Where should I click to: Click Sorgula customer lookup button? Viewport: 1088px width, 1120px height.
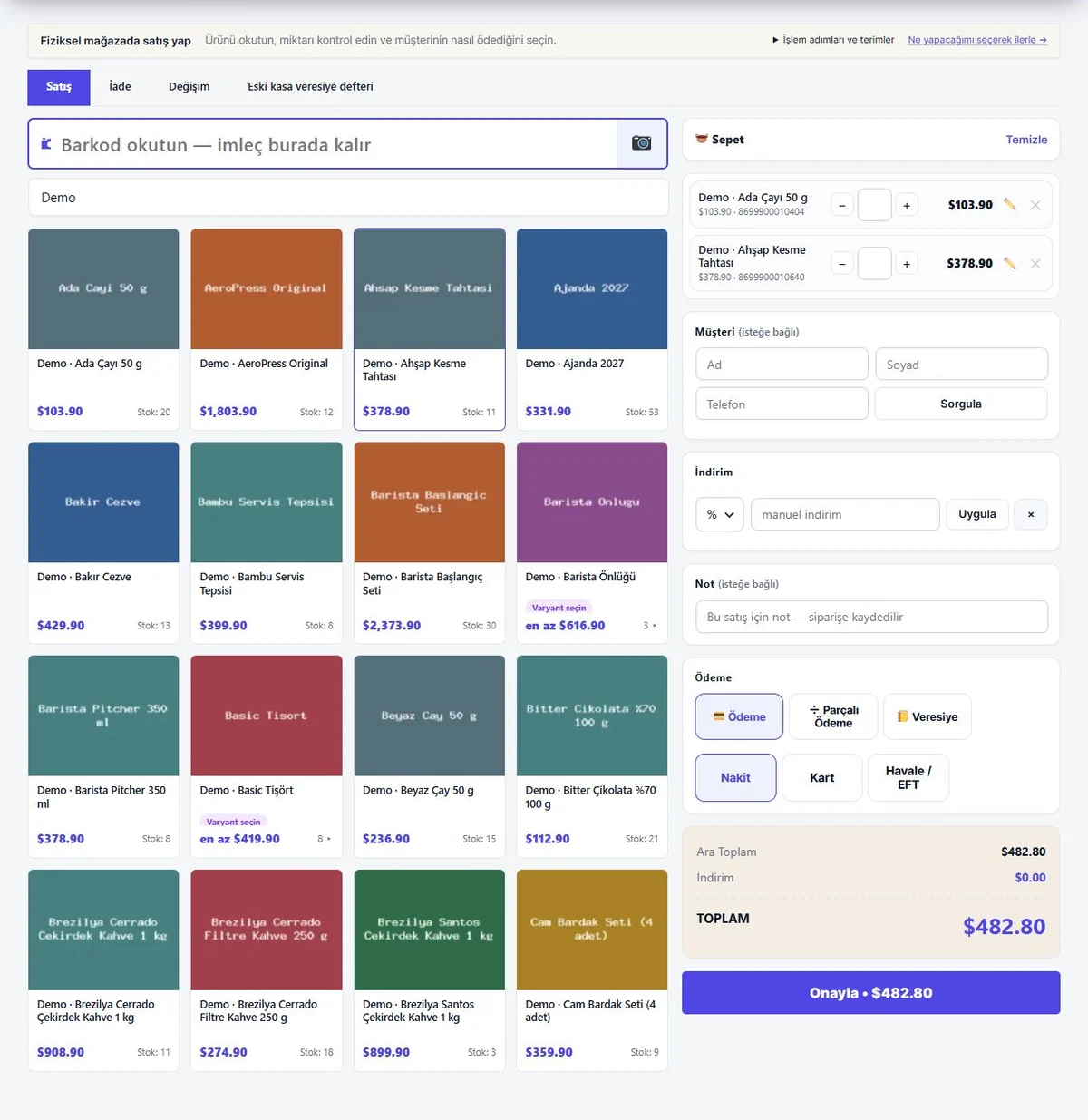pos(961,404)
